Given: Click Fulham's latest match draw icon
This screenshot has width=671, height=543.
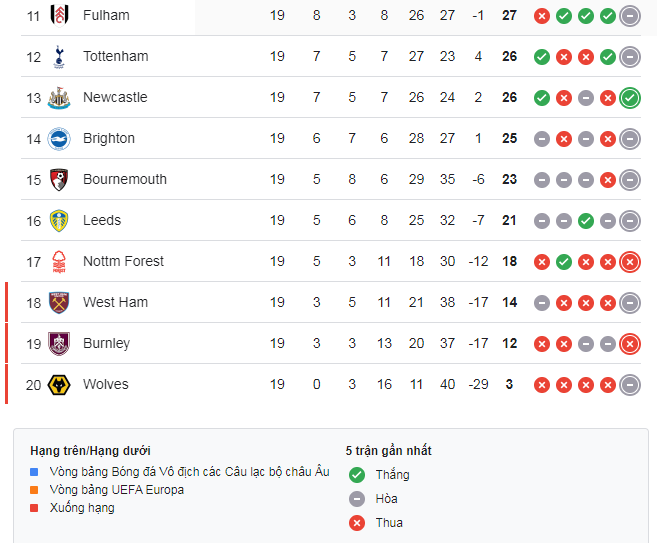Looking at the screenshot, I should click(x=629, y=15).
